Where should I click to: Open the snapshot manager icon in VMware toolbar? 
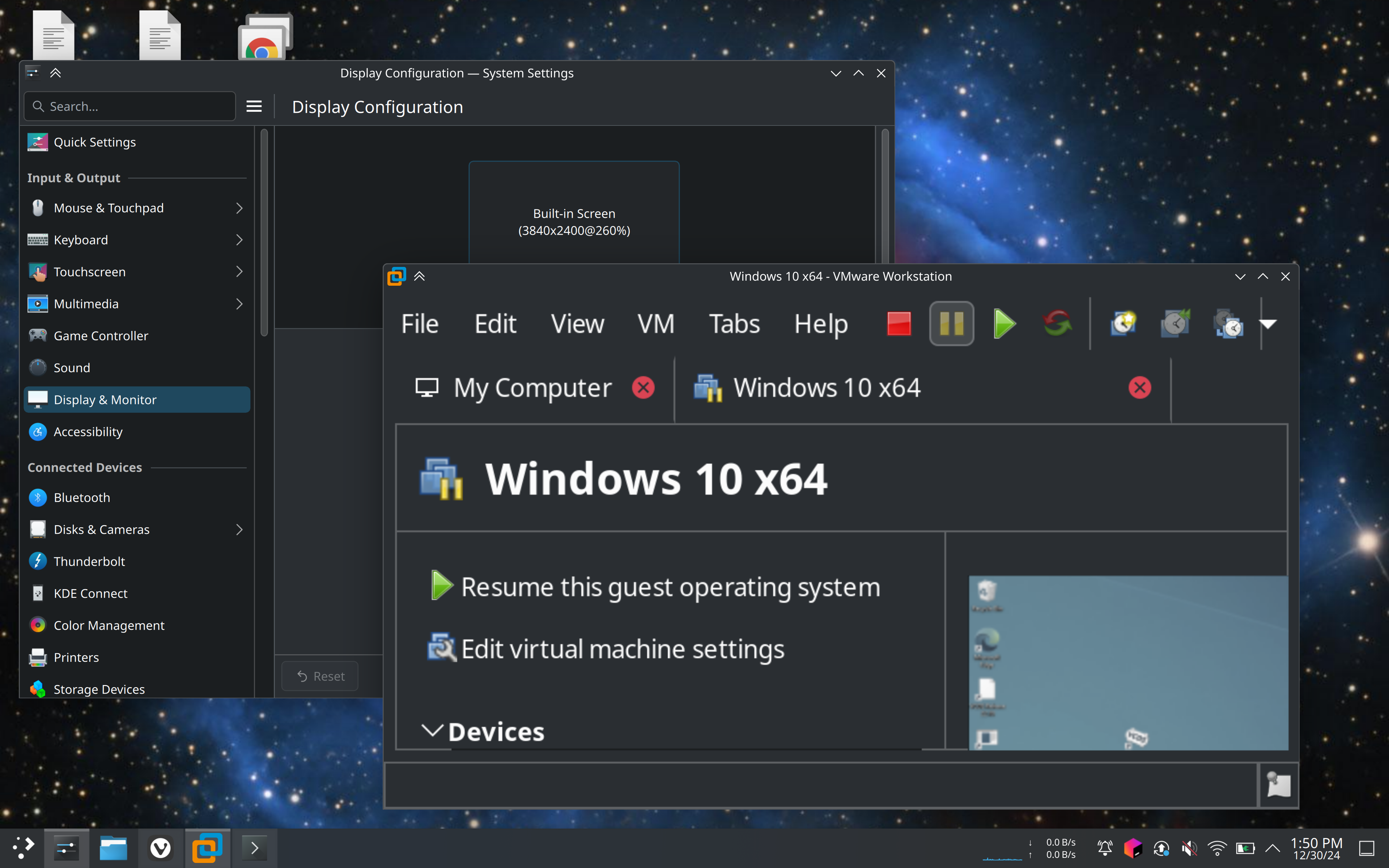click(x=1228, y=323)
